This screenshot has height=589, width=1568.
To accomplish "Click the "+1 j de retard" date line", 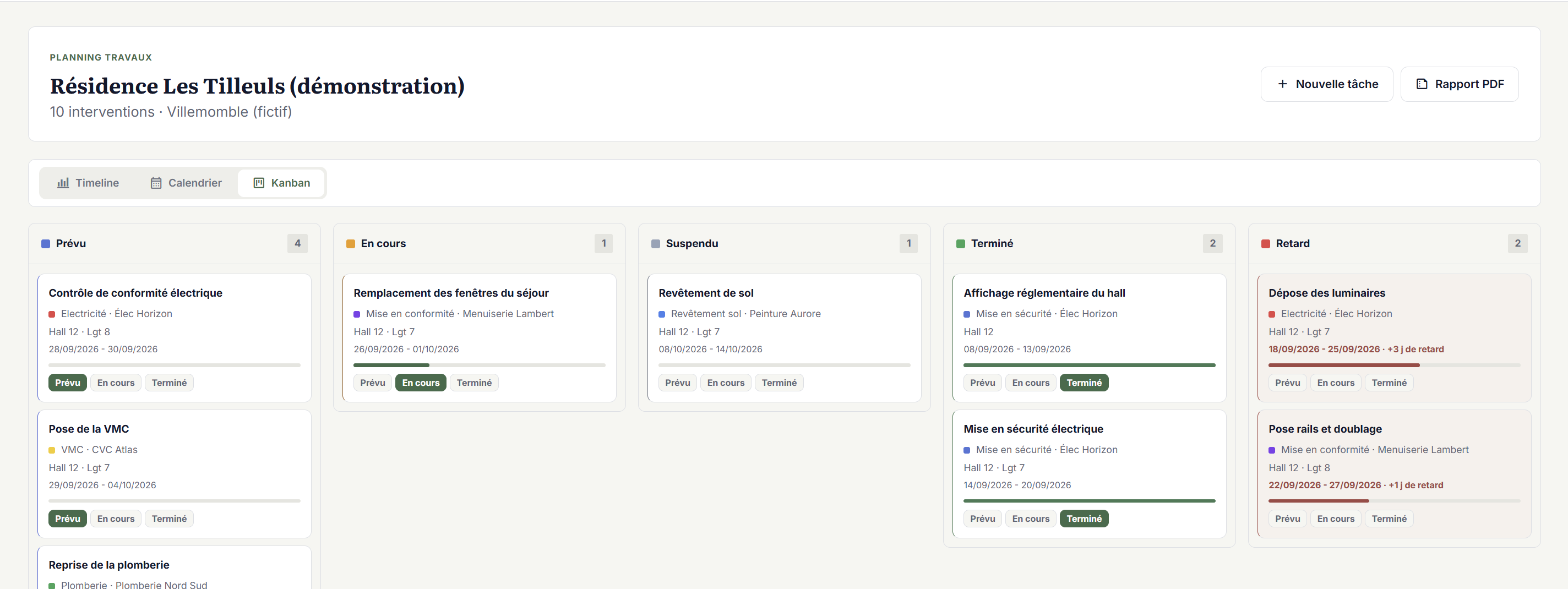I will tap(1356, 486).
